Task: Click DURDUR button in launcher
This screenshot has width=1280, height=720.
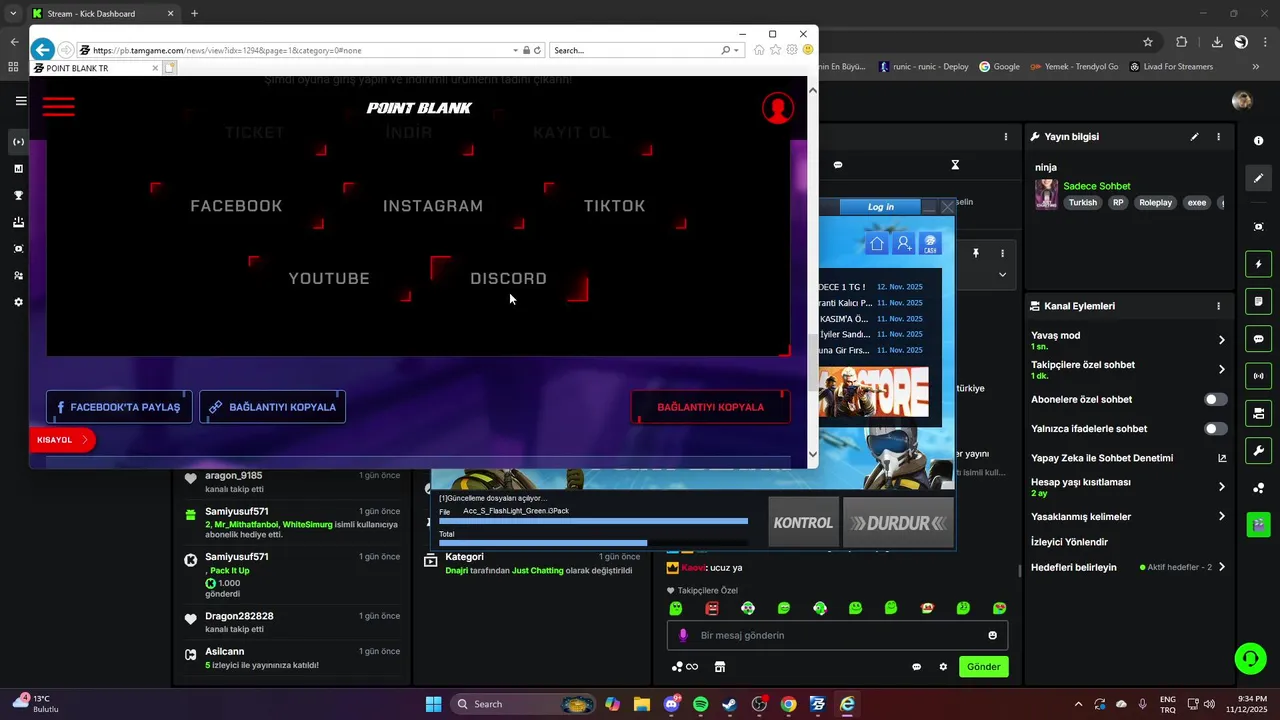Action: pyautogui.click(x=898, y=522)
